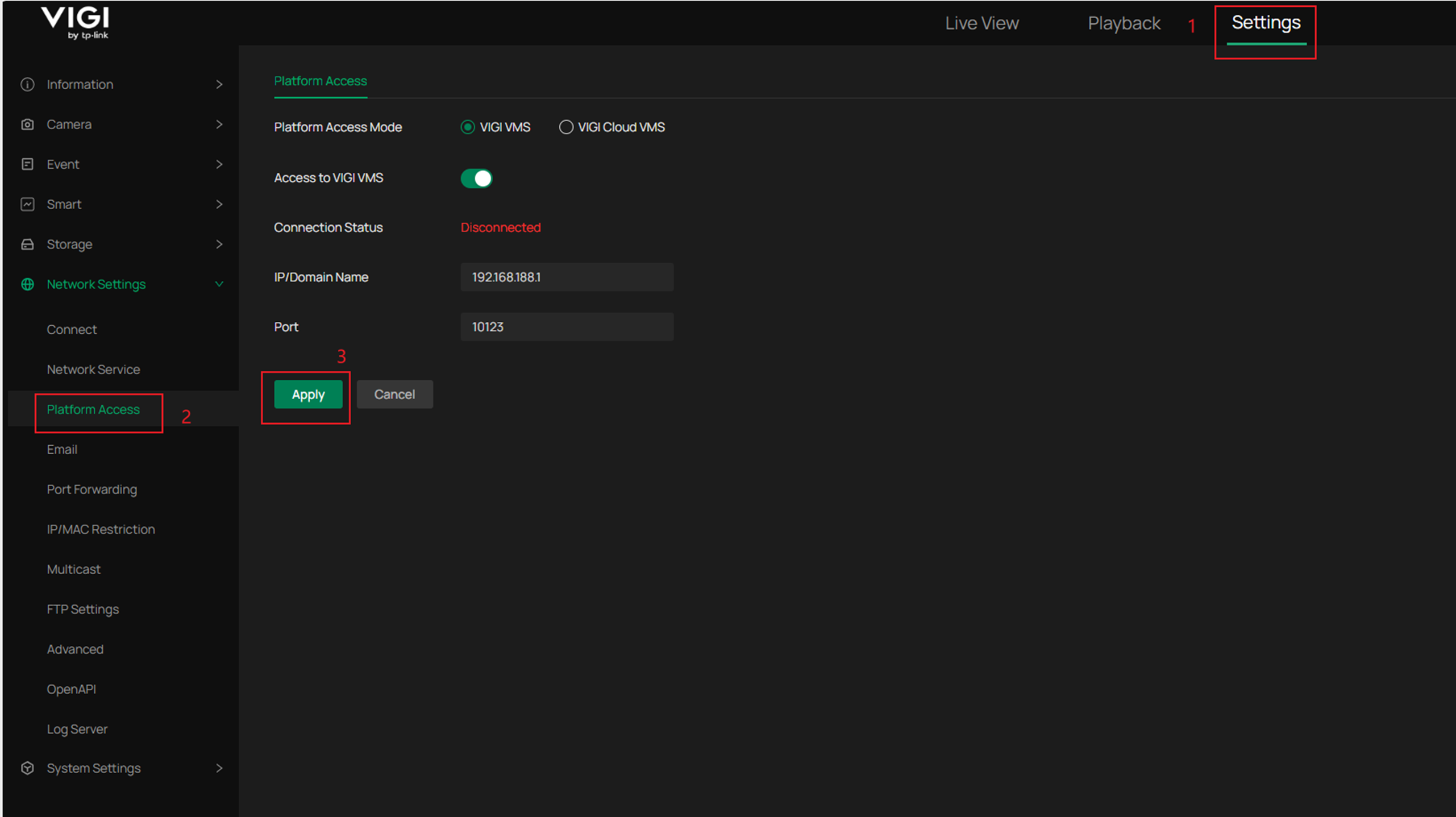This screenshot has width=1456, height=817.
Task: Click the System Settings gear icon
Action: 27,768
